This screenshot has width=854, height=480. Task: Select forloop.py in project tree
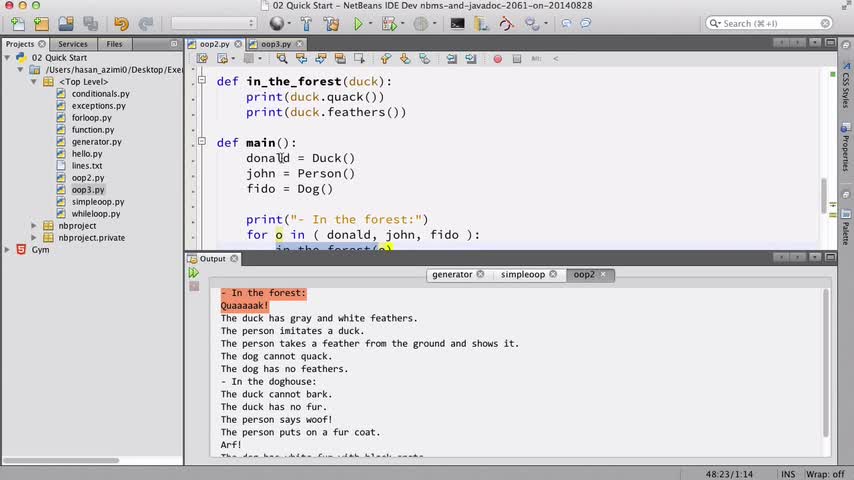click(92, 118)
